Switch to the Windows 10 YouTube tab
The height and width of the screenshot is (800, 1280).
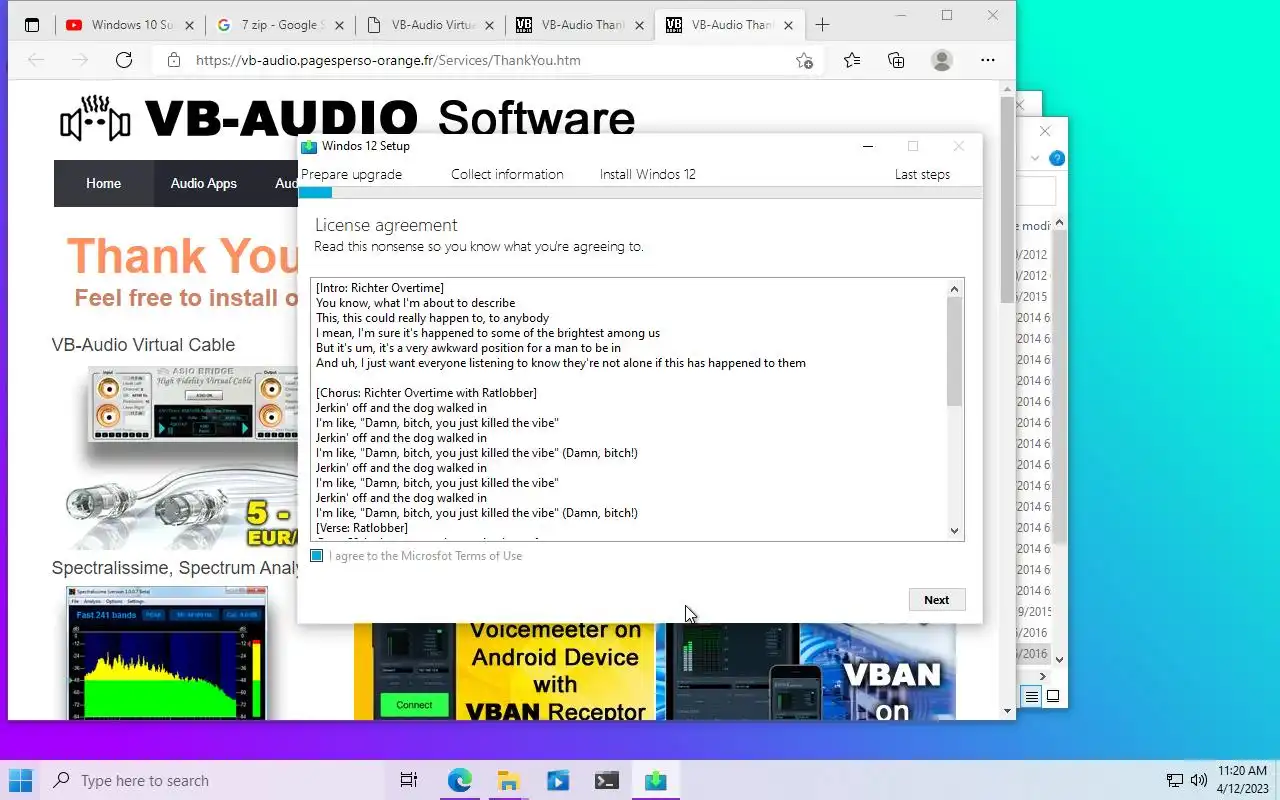tap(130, 25)
